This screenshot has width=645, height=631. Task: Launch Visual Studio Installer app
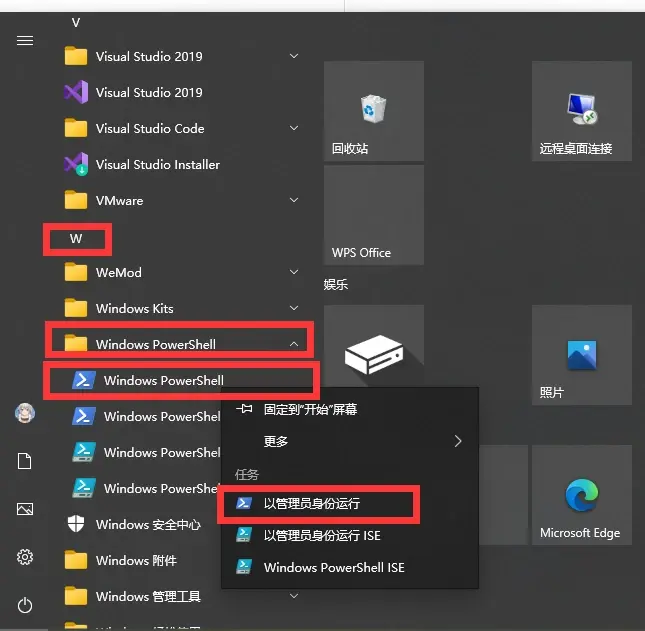tap(157, 165)
